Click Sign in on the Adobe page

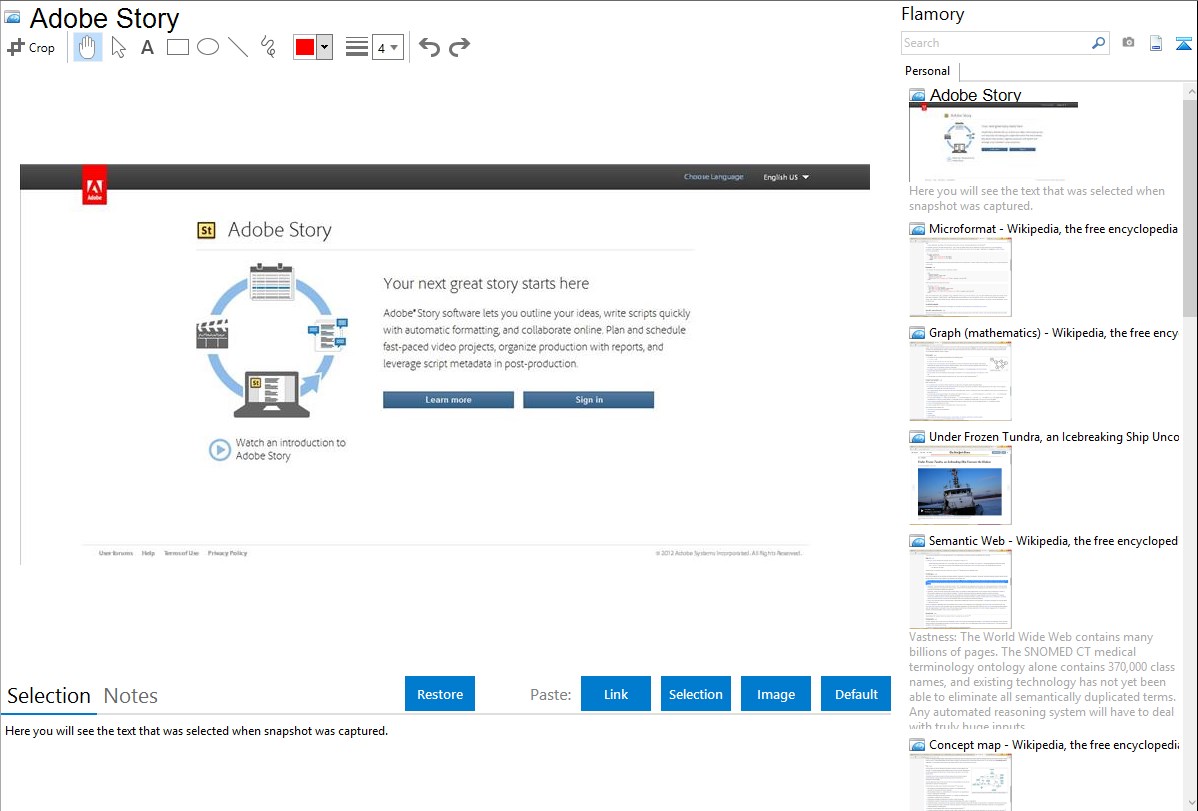coord(589,400)
